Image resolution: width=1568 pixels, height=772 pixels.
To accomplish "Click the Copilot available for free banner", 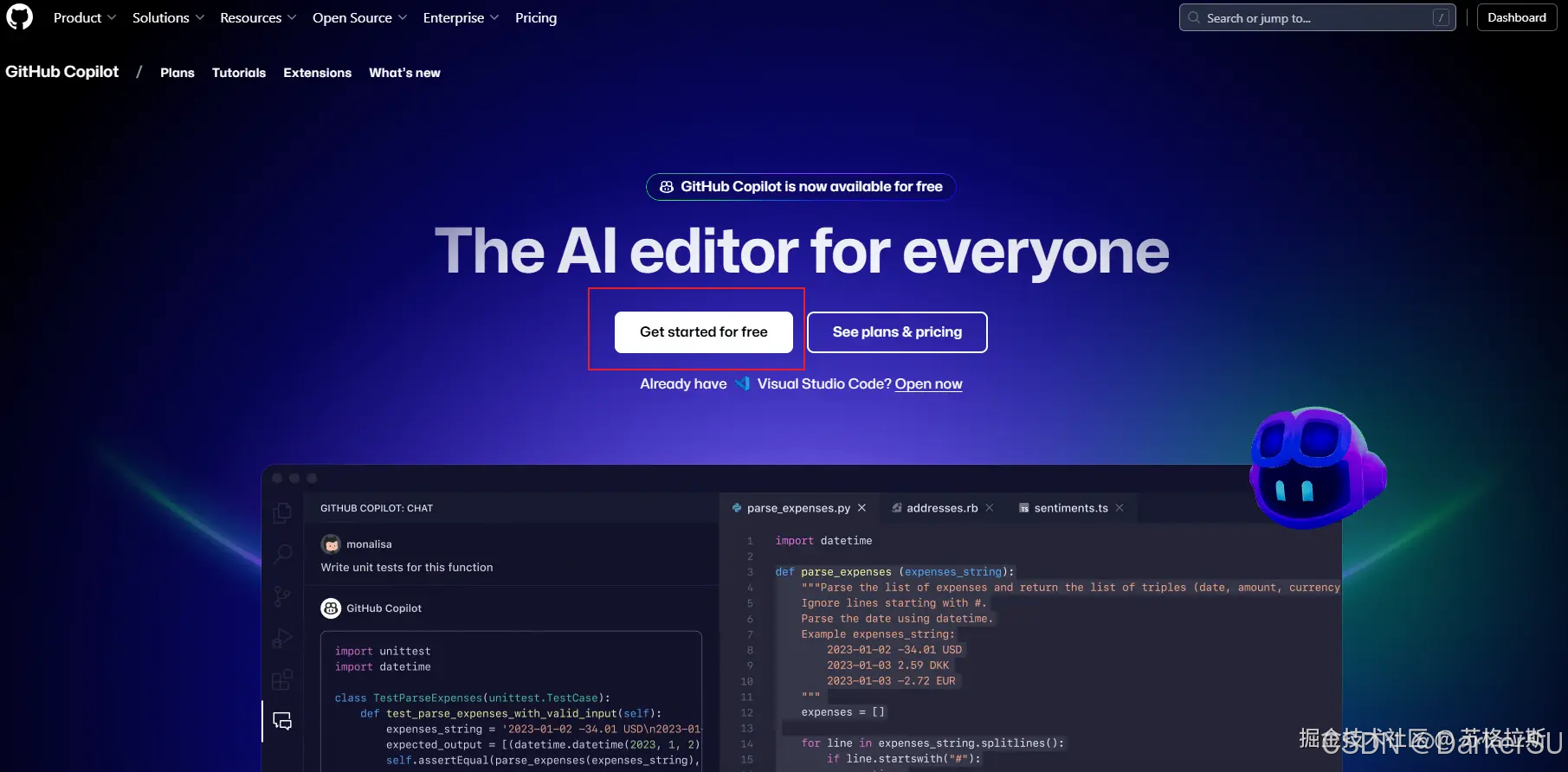I will [x=801, y=187].
